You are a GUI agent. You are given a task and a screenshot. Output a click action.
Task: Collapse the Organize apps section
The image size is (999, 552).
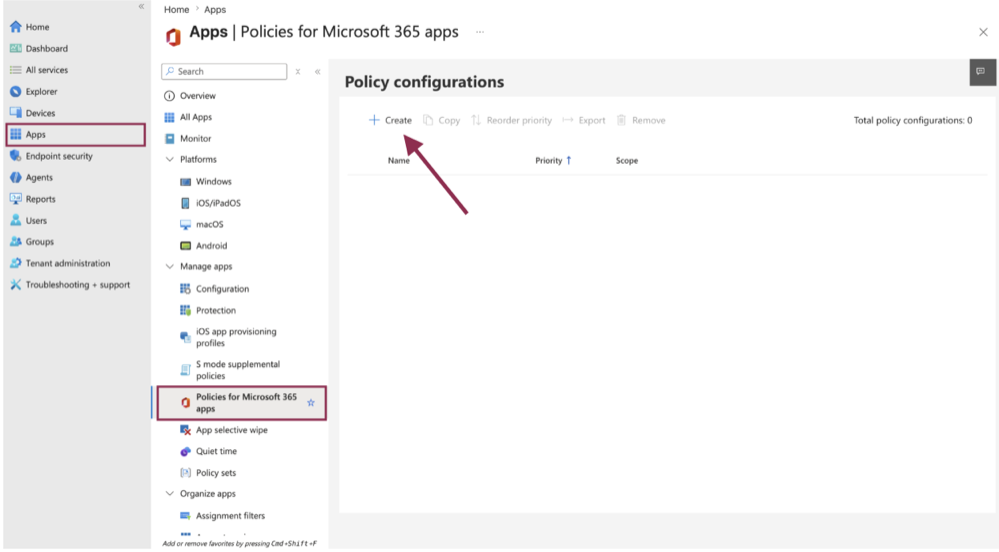pos(169,494)
